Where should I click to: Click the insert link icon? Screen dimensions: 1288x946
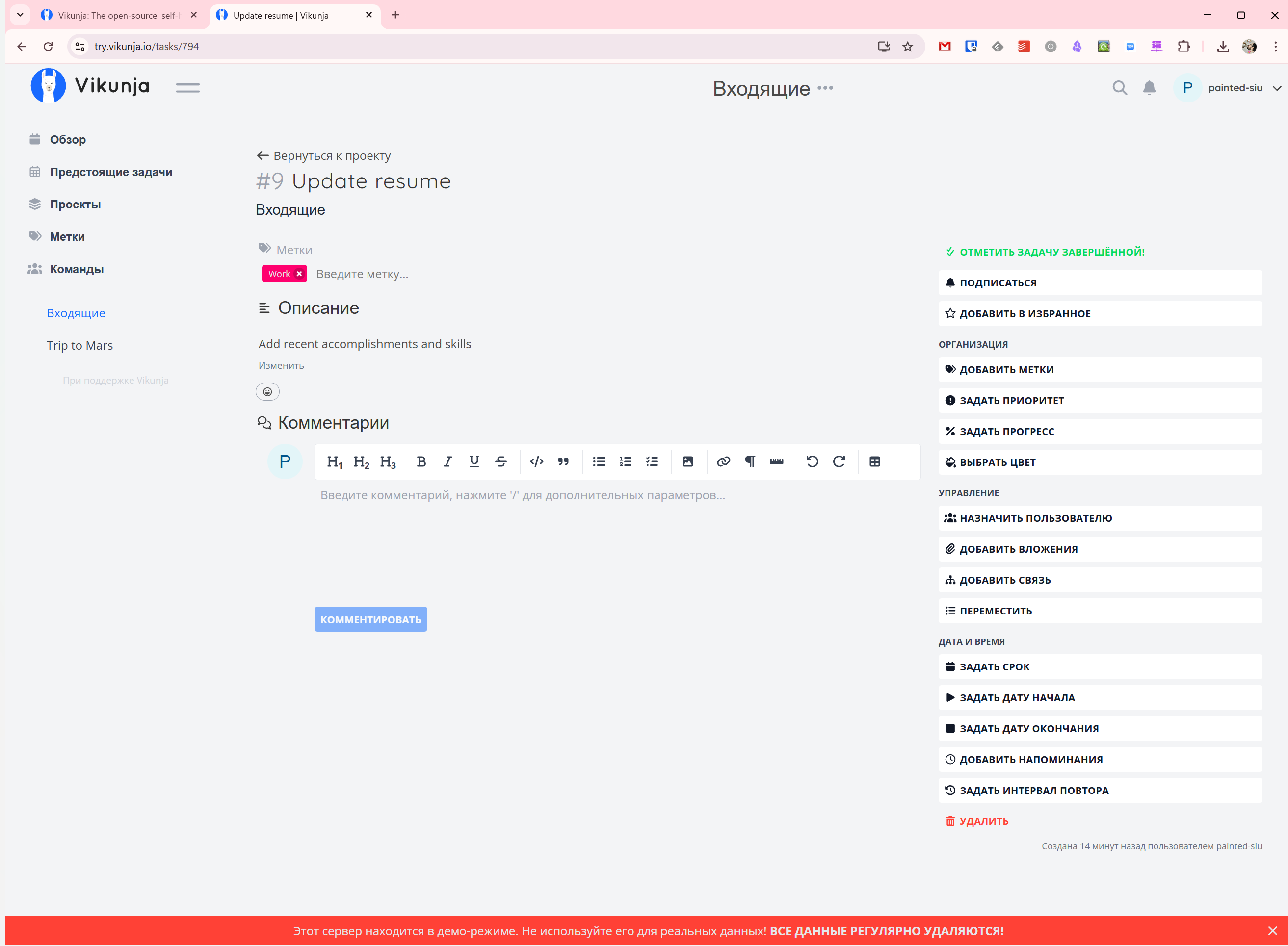(x=723, y=461)
